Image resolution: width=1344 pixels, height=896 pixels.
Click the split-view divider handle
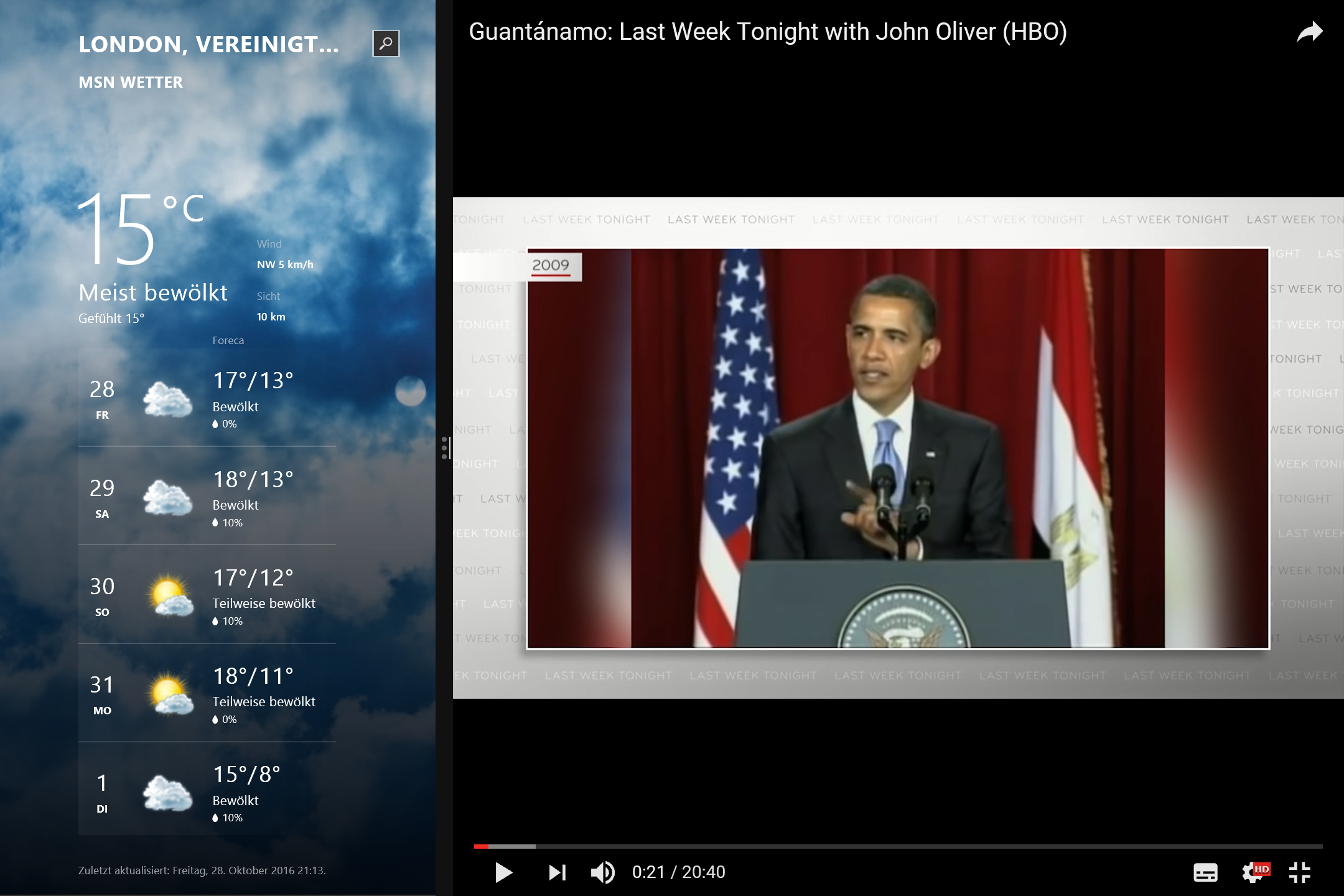(x=445, y=448)
